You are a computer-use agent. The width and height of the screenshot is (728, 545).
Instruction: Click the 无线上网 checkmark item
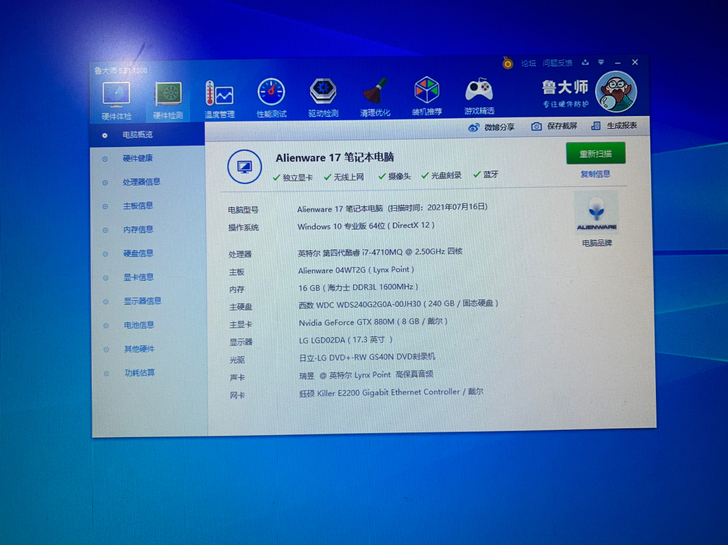pos(344,177)
